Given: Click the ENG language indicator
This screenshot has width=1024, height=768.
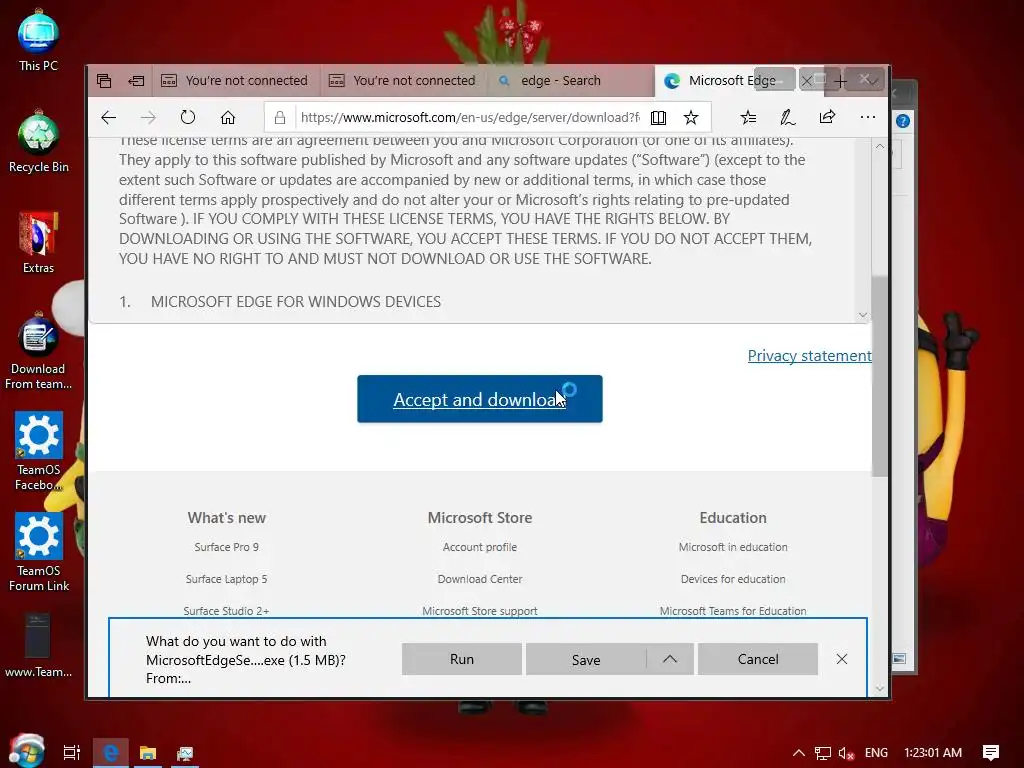Looking at the screenshot, I should 876,753.
